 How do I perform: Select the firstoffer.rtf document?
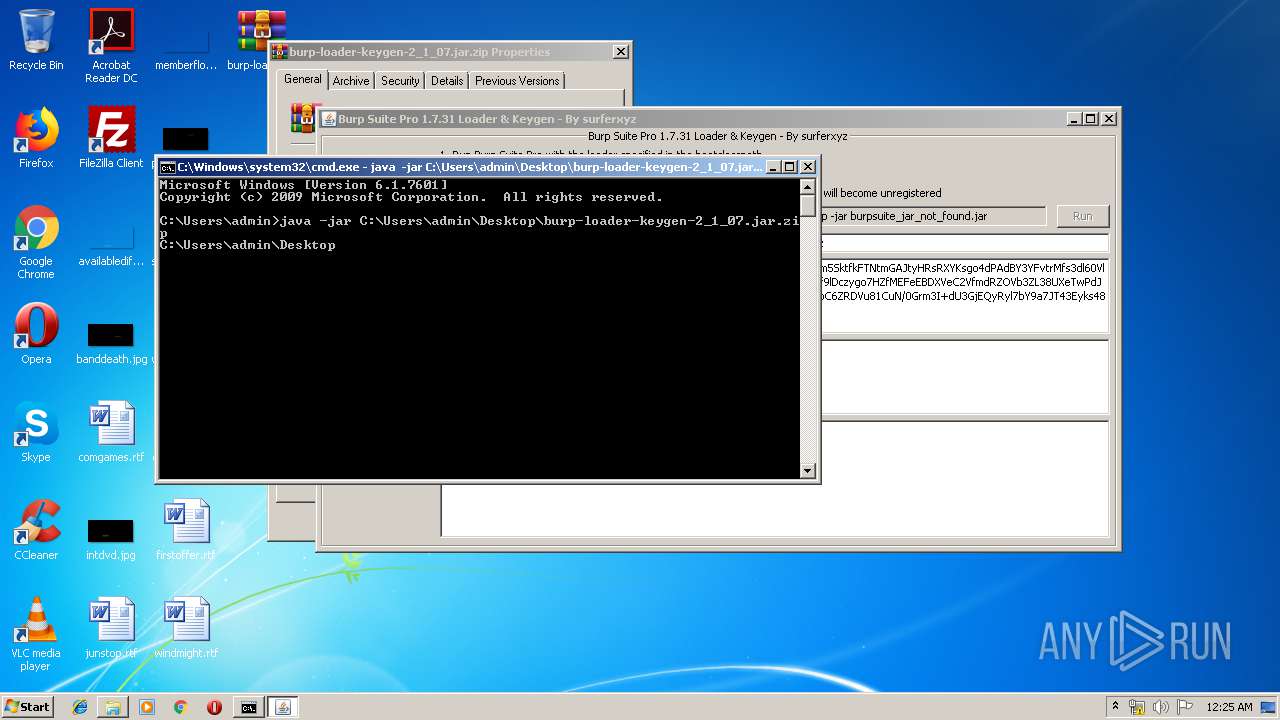(x=186, y=531)
